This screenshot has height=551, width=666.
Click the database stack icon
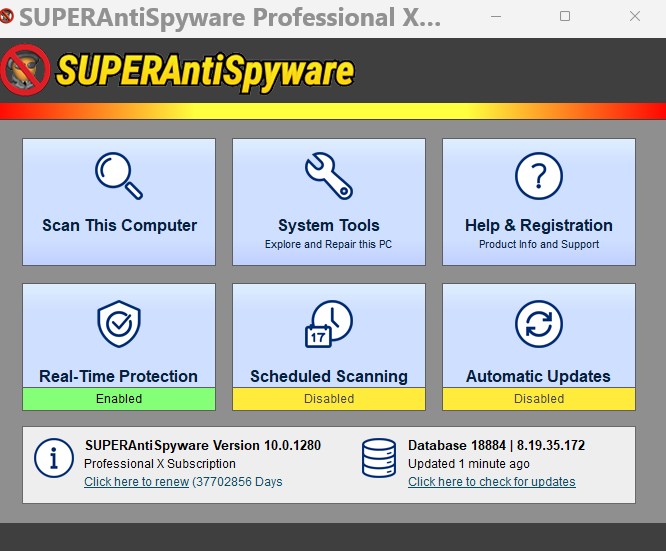(380, 459)
